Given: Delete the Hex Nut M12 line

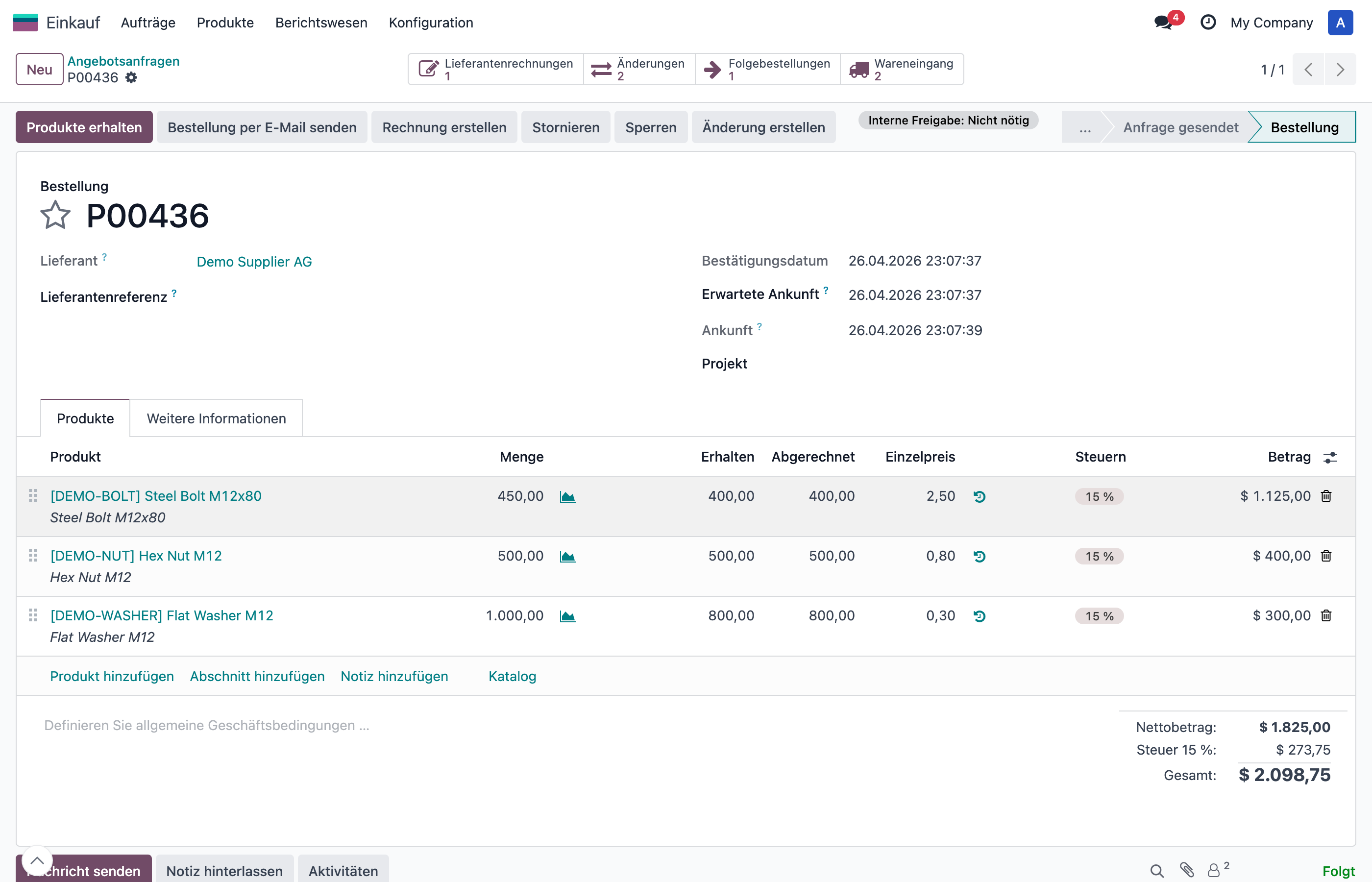Looking at the screenshot, I should 1326,556.
